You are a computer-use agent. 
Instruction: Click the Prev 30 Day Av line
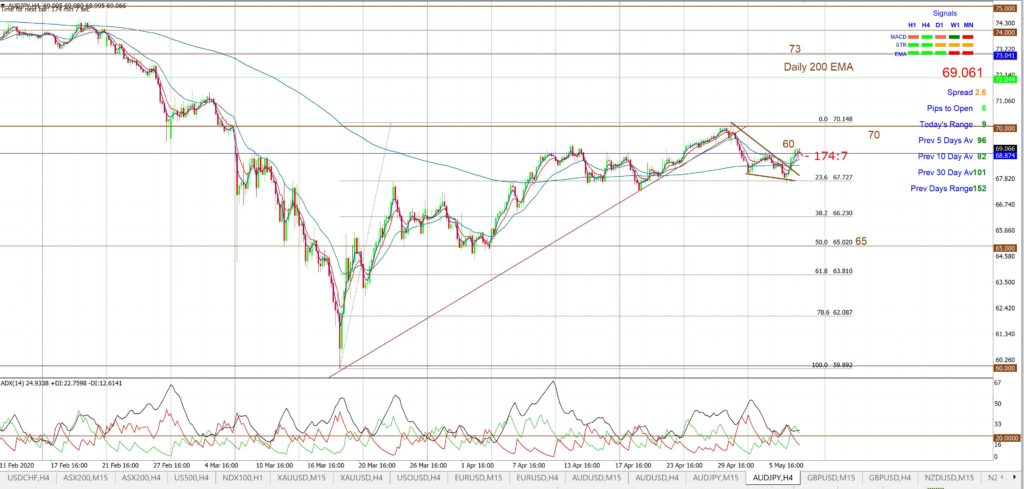click(x=952, y=172)
